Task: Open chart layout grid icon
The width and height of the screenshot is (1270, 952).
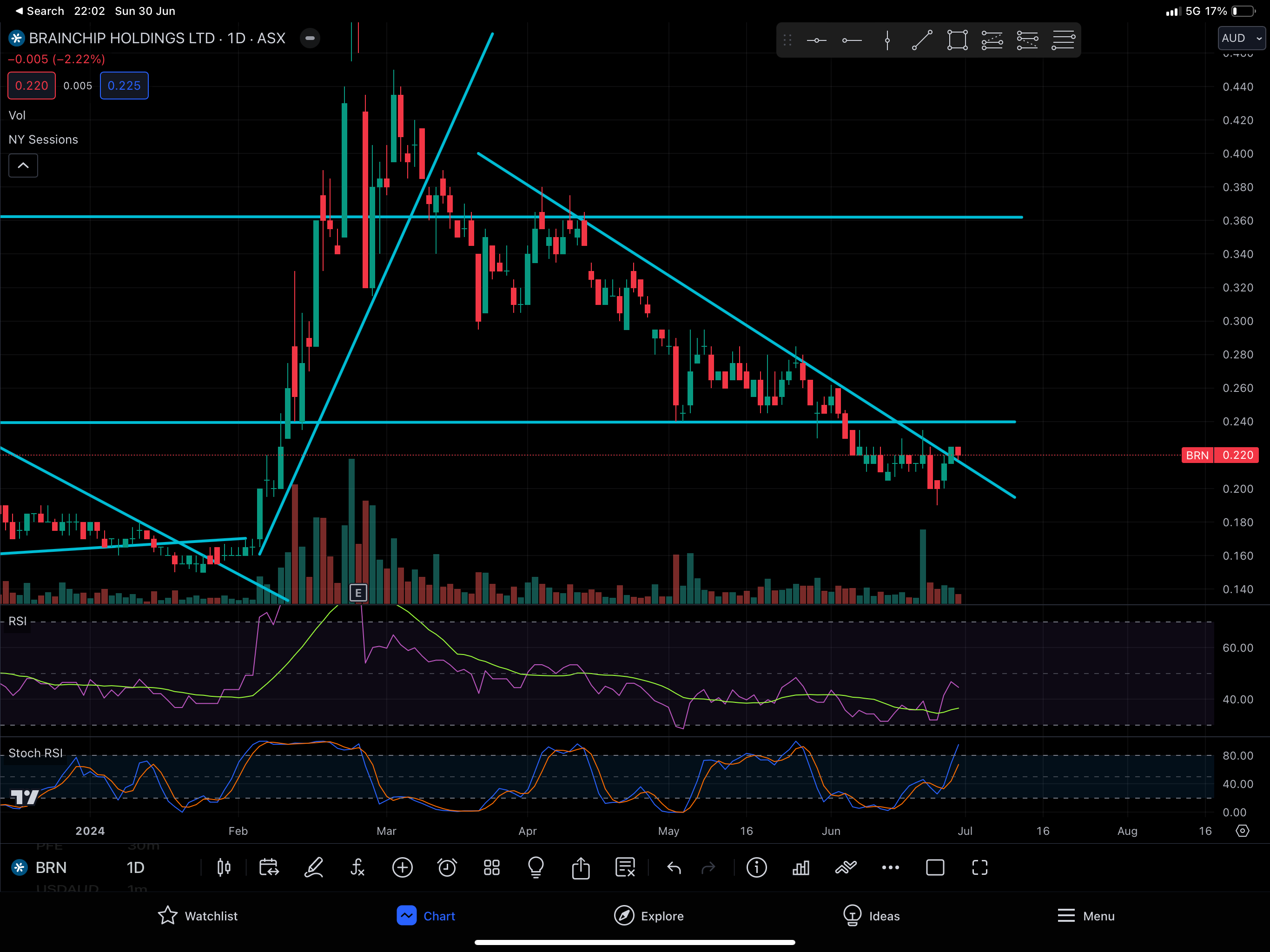Action: pos(491,867)
